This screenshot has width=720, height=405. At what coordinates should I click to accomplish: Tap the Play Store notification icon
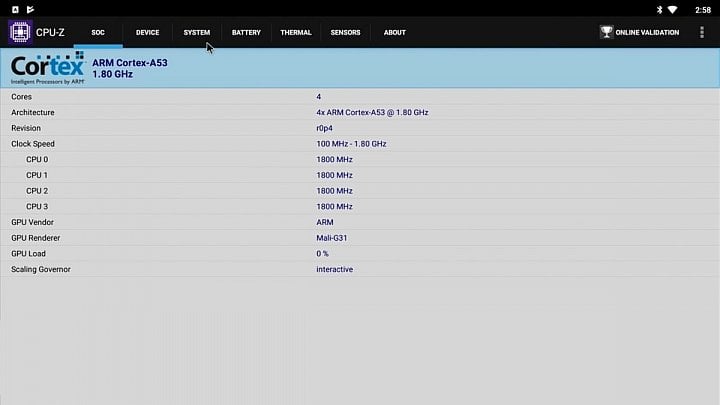tap(30, 10)
